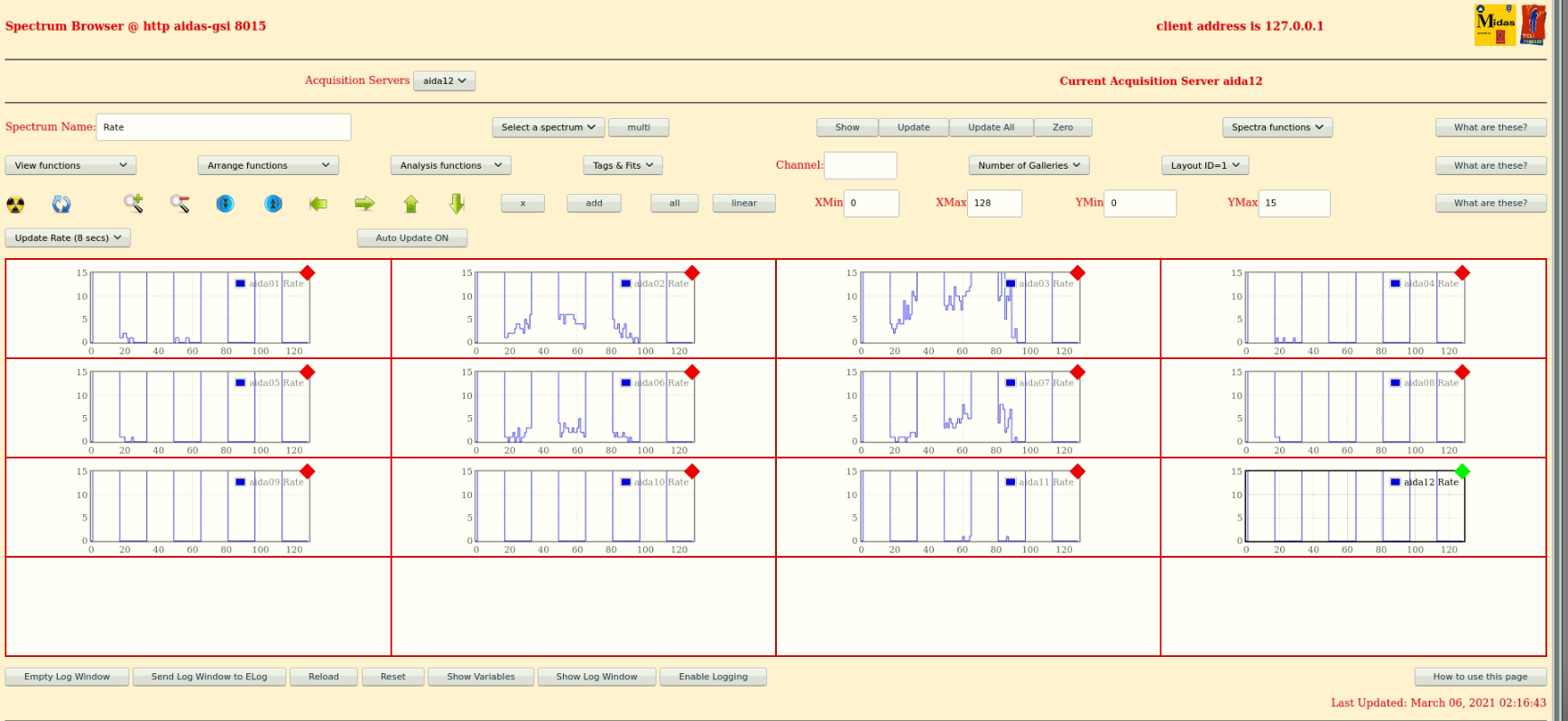Toggle the green diamond on aida12 plot
Image resolution: width=1568 pixels, height=721 pixels.
[x=1462, y=471]
